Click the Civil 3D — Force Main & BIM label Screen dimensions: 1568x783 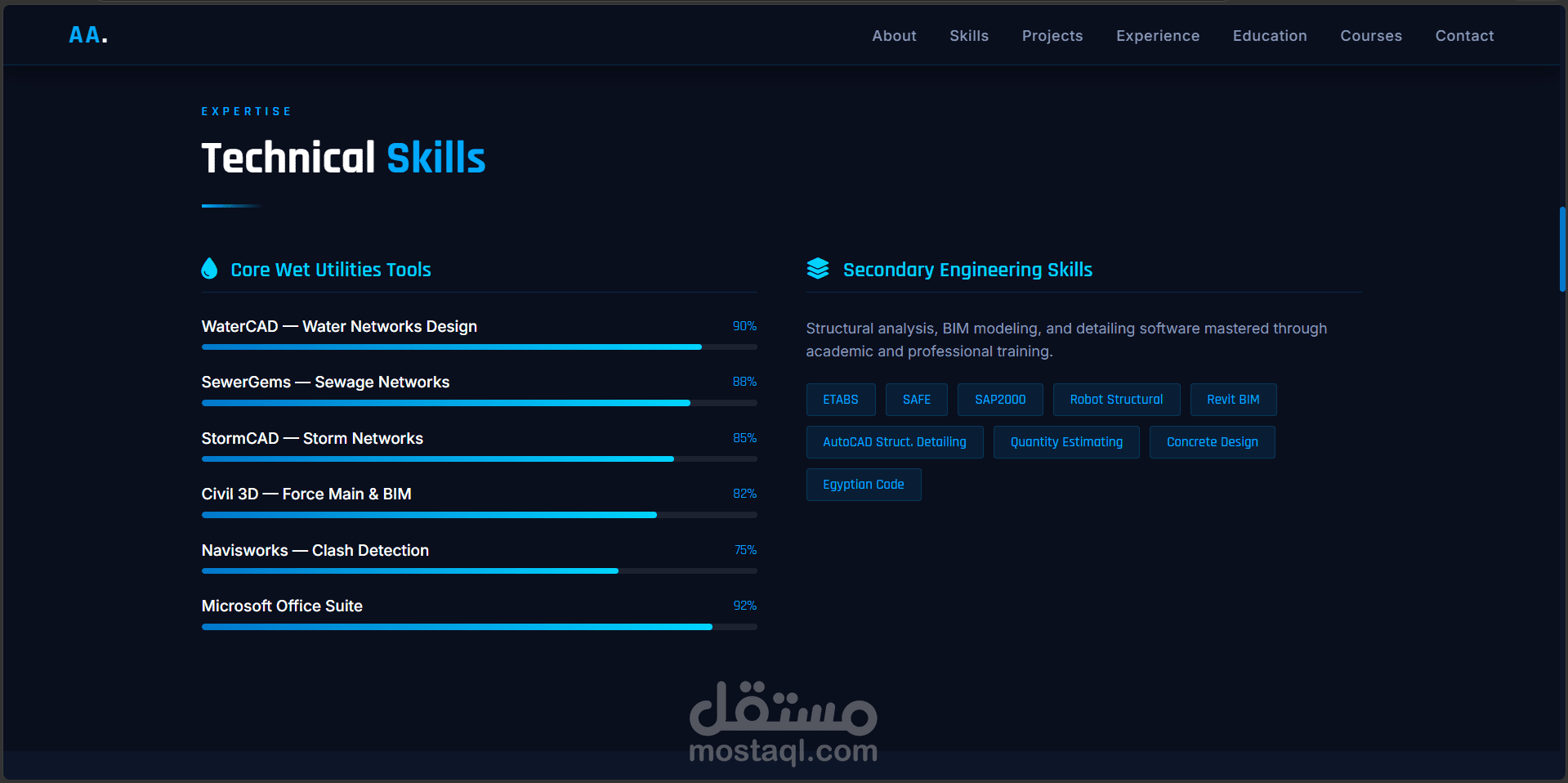point(306,494)
